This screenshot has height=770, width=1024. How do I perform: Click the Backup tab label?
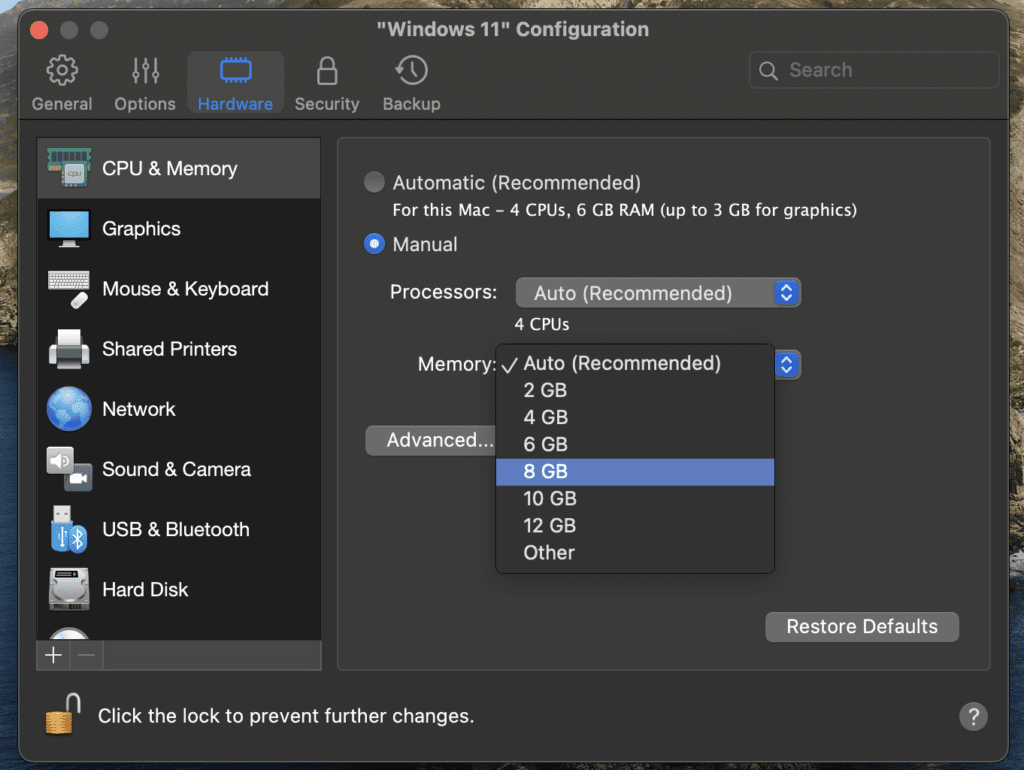tap(411, 104)
